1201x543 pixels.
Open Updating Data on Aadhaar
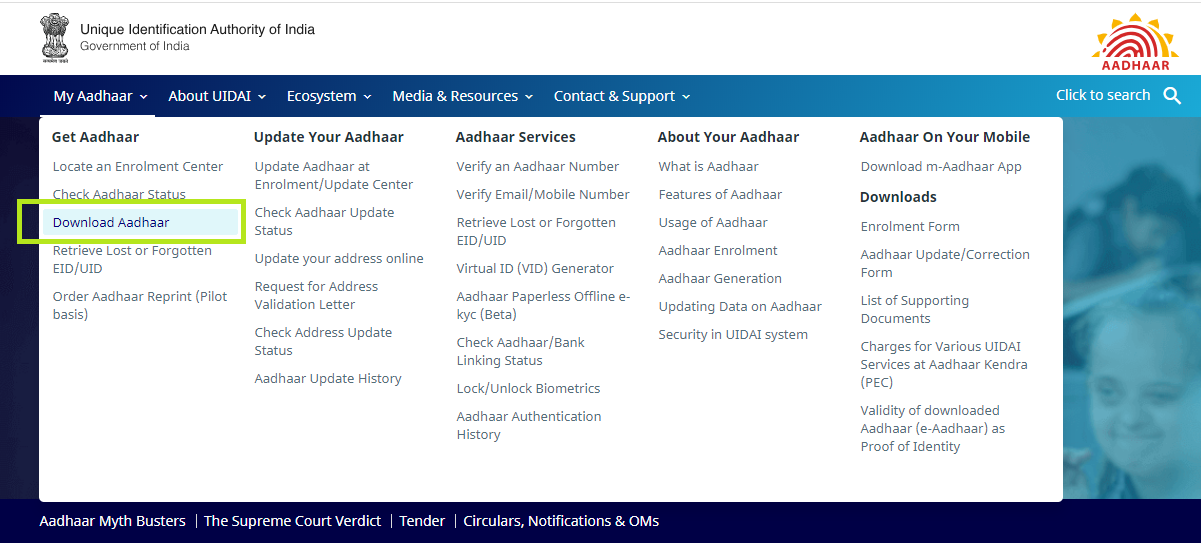click(740, 307)
